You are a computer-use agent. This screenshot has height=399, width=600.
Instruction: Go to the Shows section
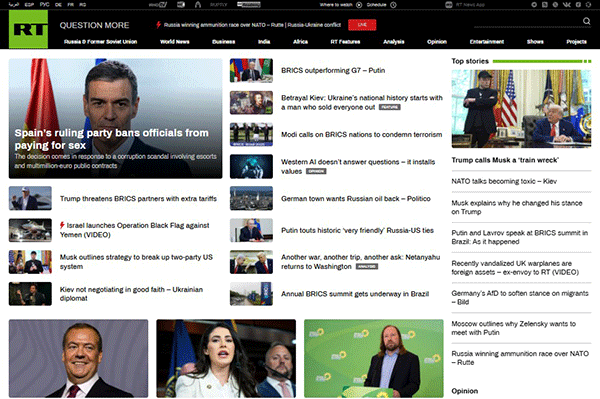pos(535,42)
